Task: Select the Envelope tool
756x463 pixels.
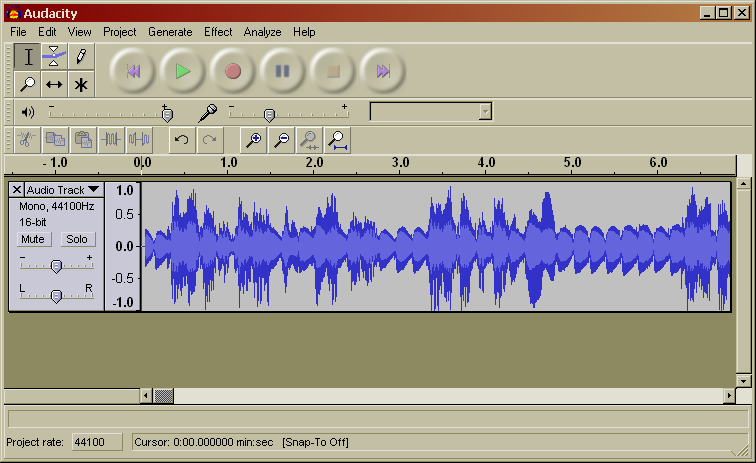Action: [x=54, y=57]
